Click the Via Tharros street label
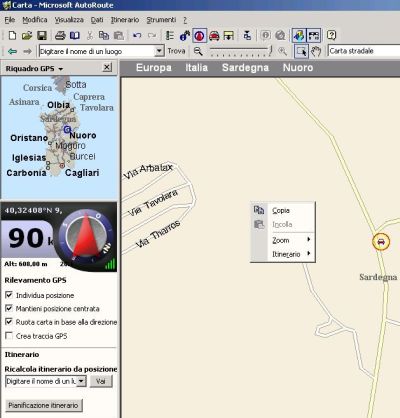 158,234
